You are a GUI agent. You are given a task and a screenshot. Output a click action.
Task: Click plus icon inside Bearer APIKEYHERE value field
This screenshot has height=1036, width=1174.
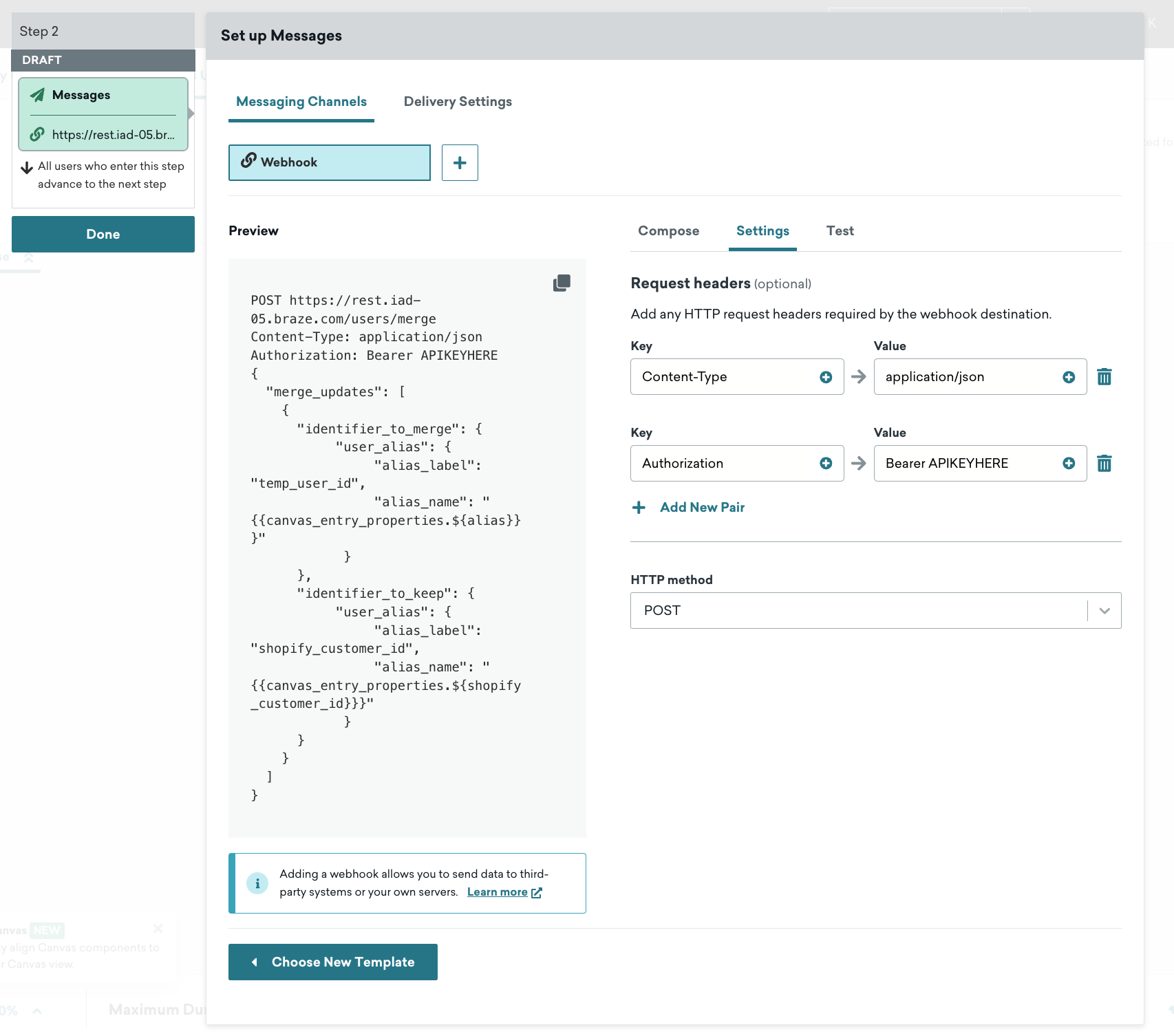[1069, 464]
